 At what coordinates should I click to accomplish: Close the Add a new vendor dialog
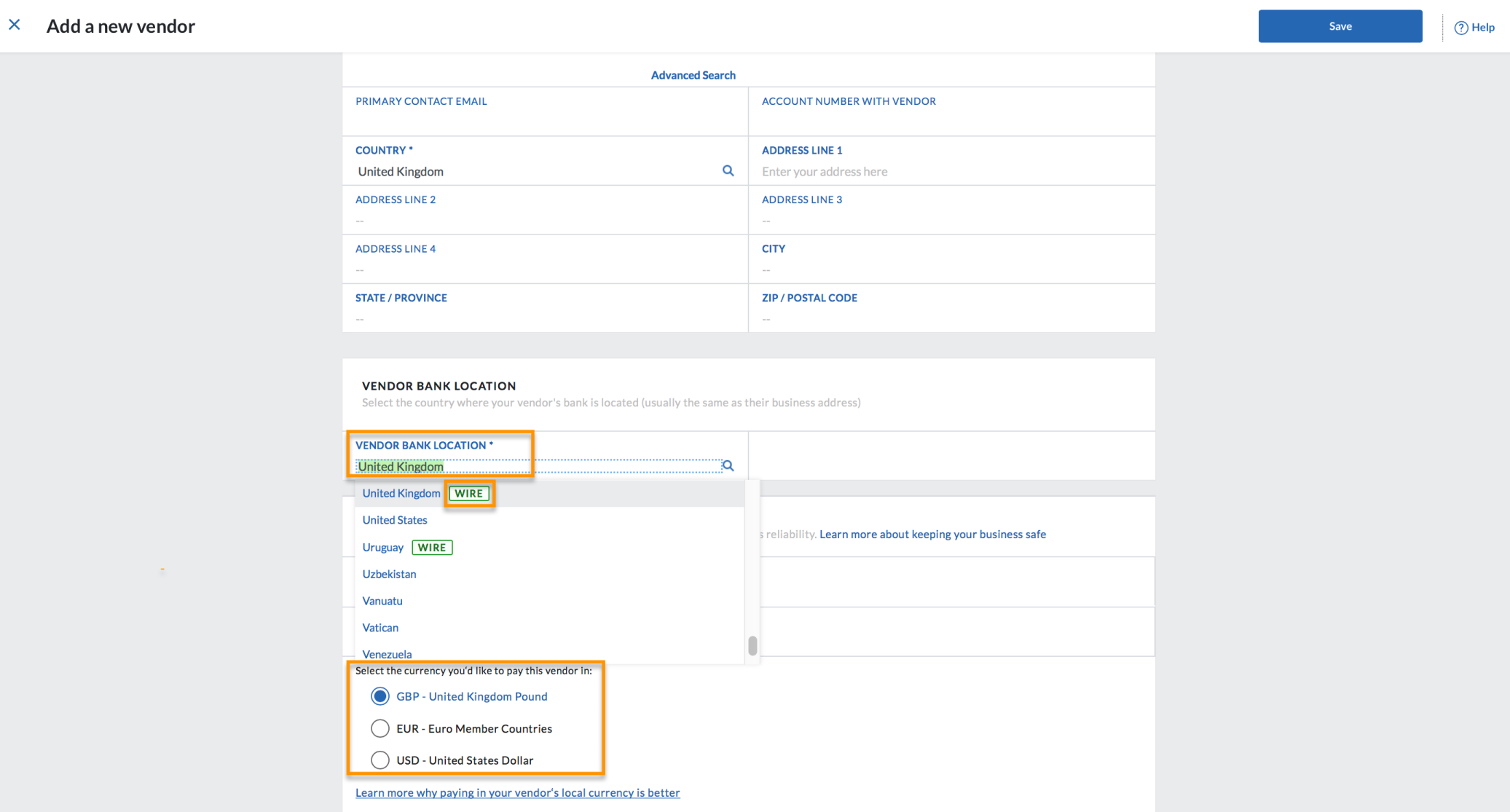[15, 25]
